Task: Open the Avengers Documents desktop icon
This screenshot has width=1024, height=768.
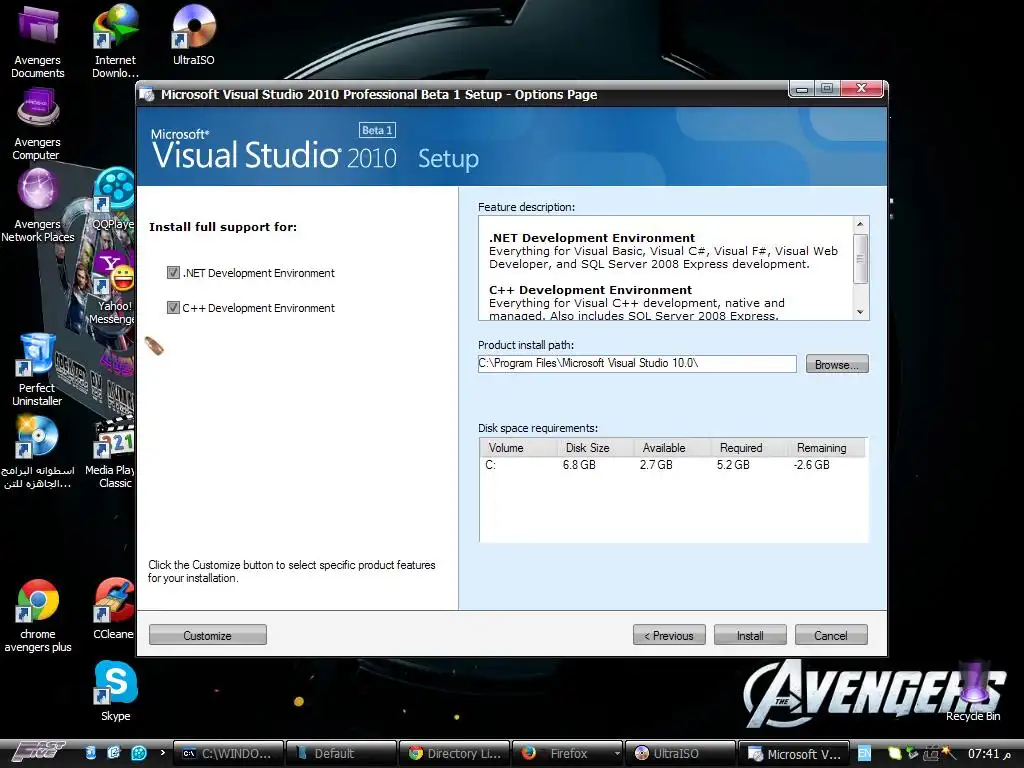Action: pos(37,41)
